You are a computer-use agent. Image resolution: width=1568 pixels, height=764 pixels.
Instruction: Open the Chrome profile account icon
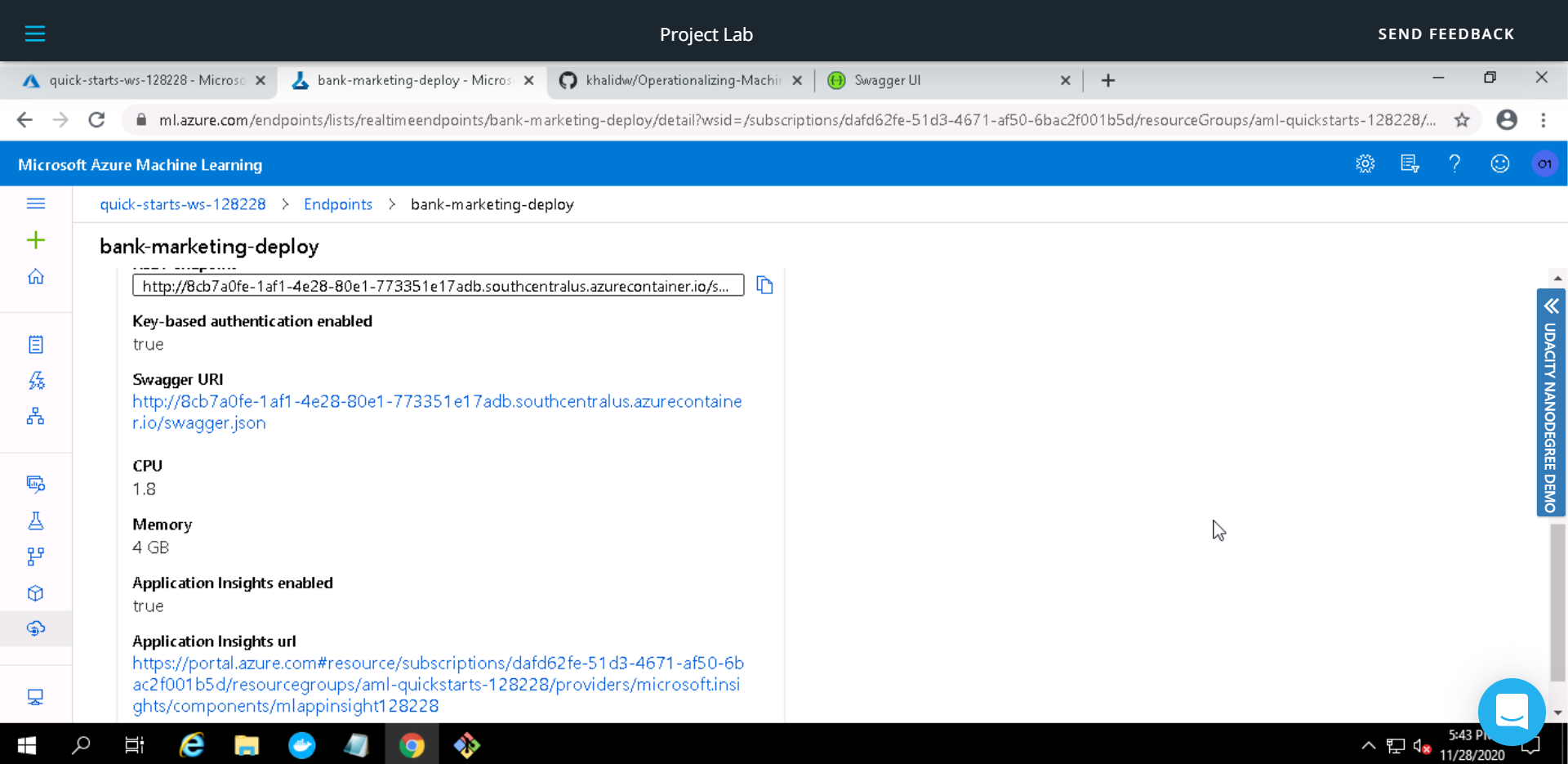point(1507,120)
